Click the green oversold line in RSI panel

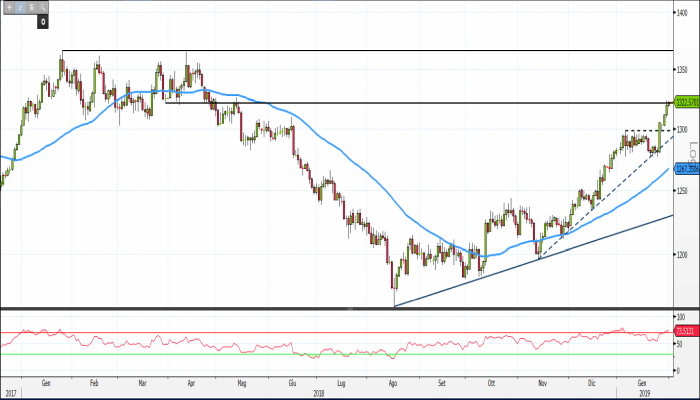pos(200,354)
